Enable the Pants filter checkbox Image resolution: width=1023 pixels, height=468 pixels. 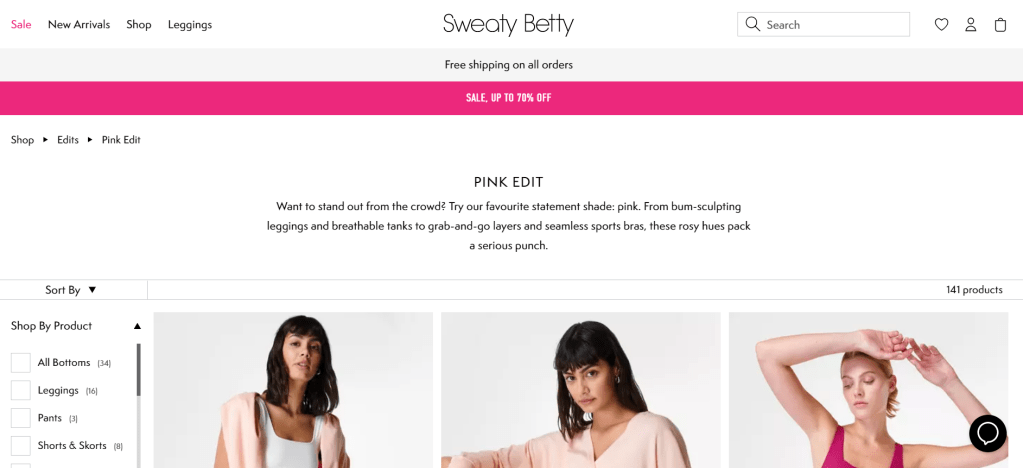pyautogui.click(x=21, y=418)
